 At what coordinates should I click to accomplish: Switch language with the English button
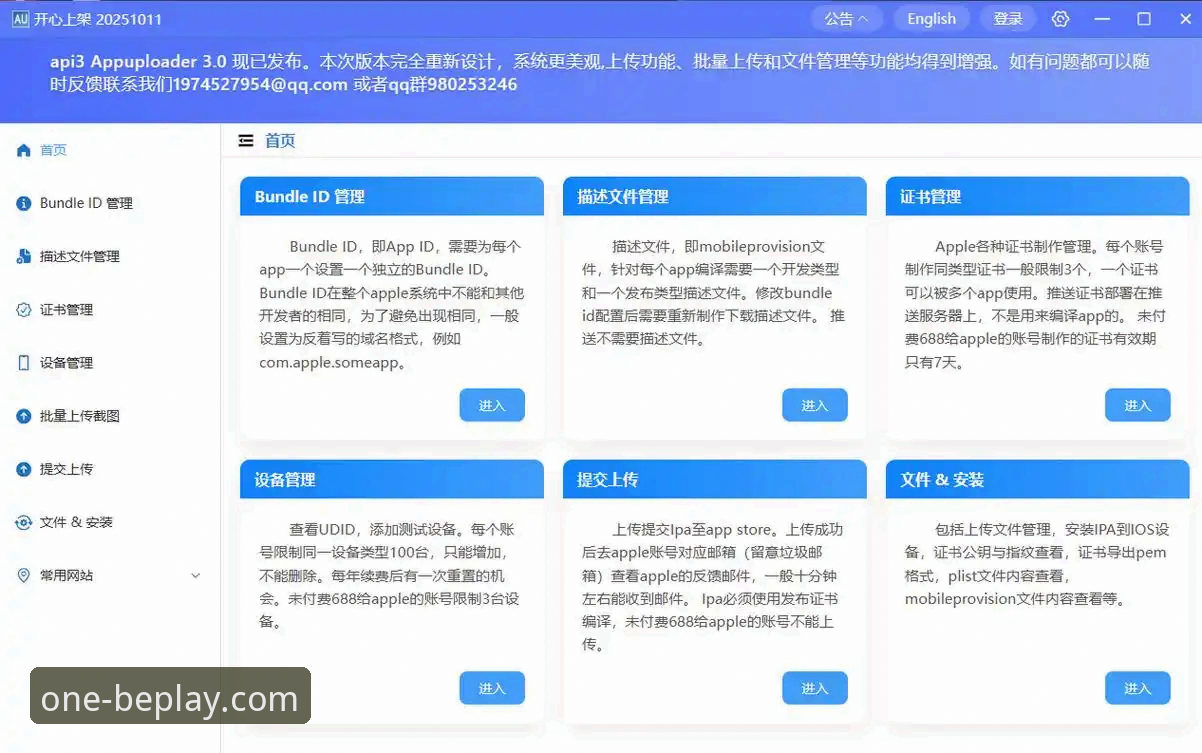tap(931, 18)
